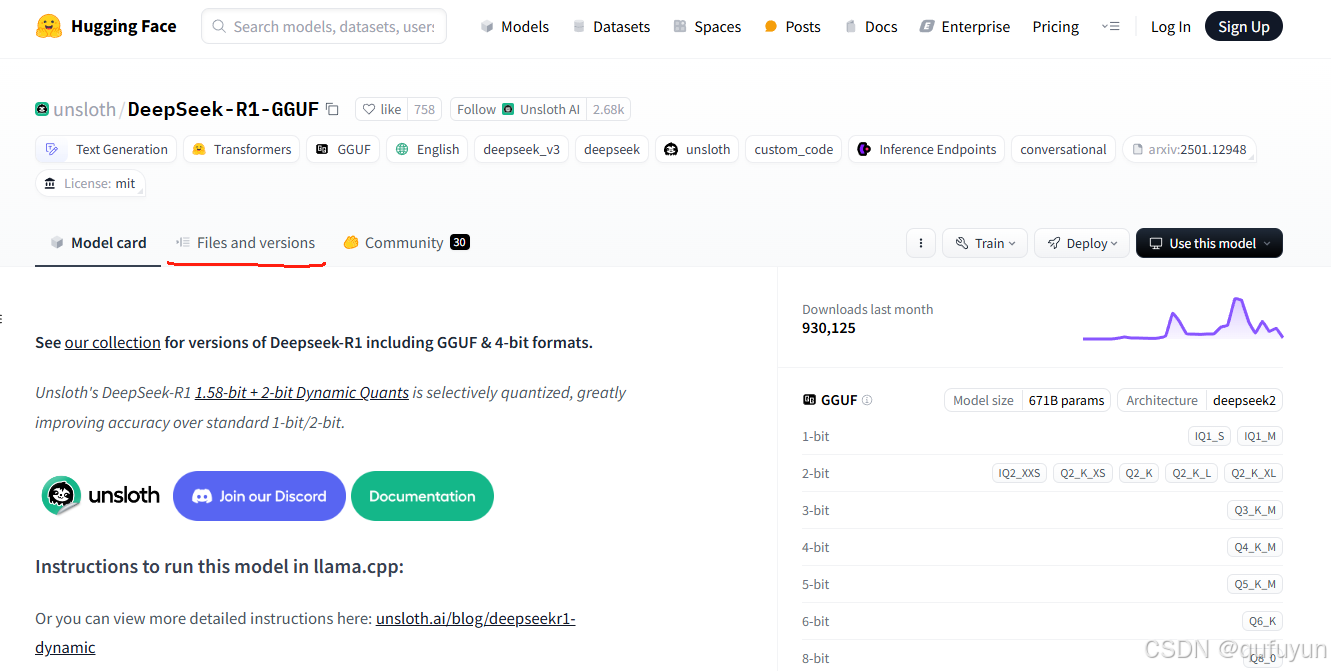Click the Hugging Face logo emoji
This screenshot has height=671, width=1331.
click(x=49, y=26)
